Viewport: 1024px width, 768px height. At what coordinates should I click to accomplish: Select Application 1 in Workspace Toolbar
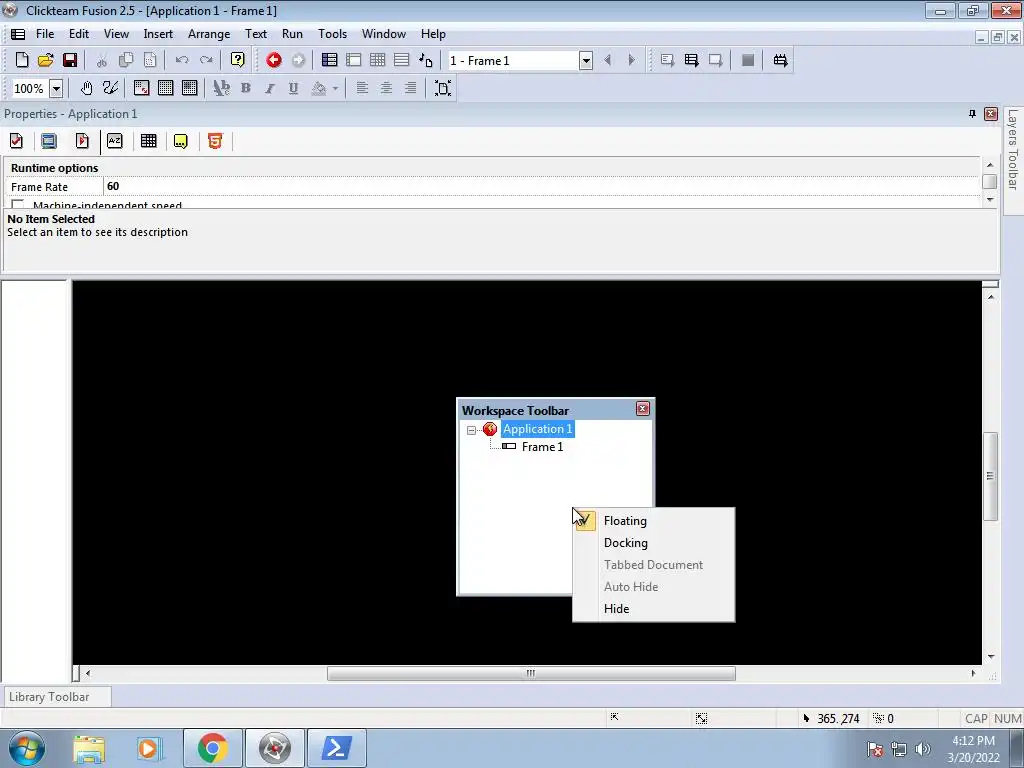[537, 429]
